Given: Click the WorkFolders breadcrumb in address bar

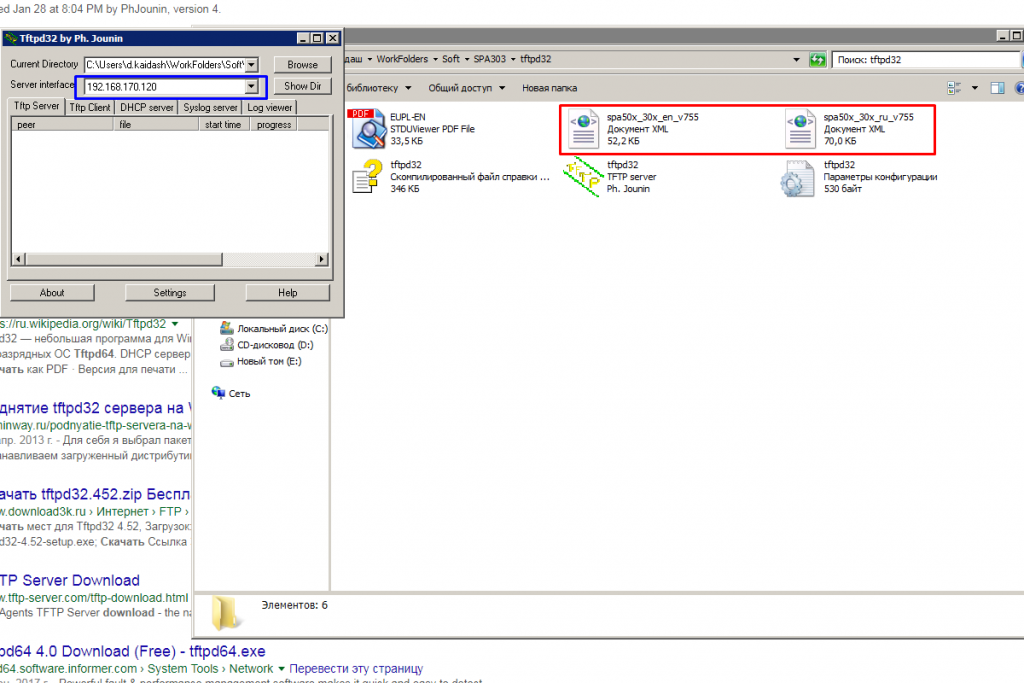Looking at the screenshot, I should (x=402, y=59).
